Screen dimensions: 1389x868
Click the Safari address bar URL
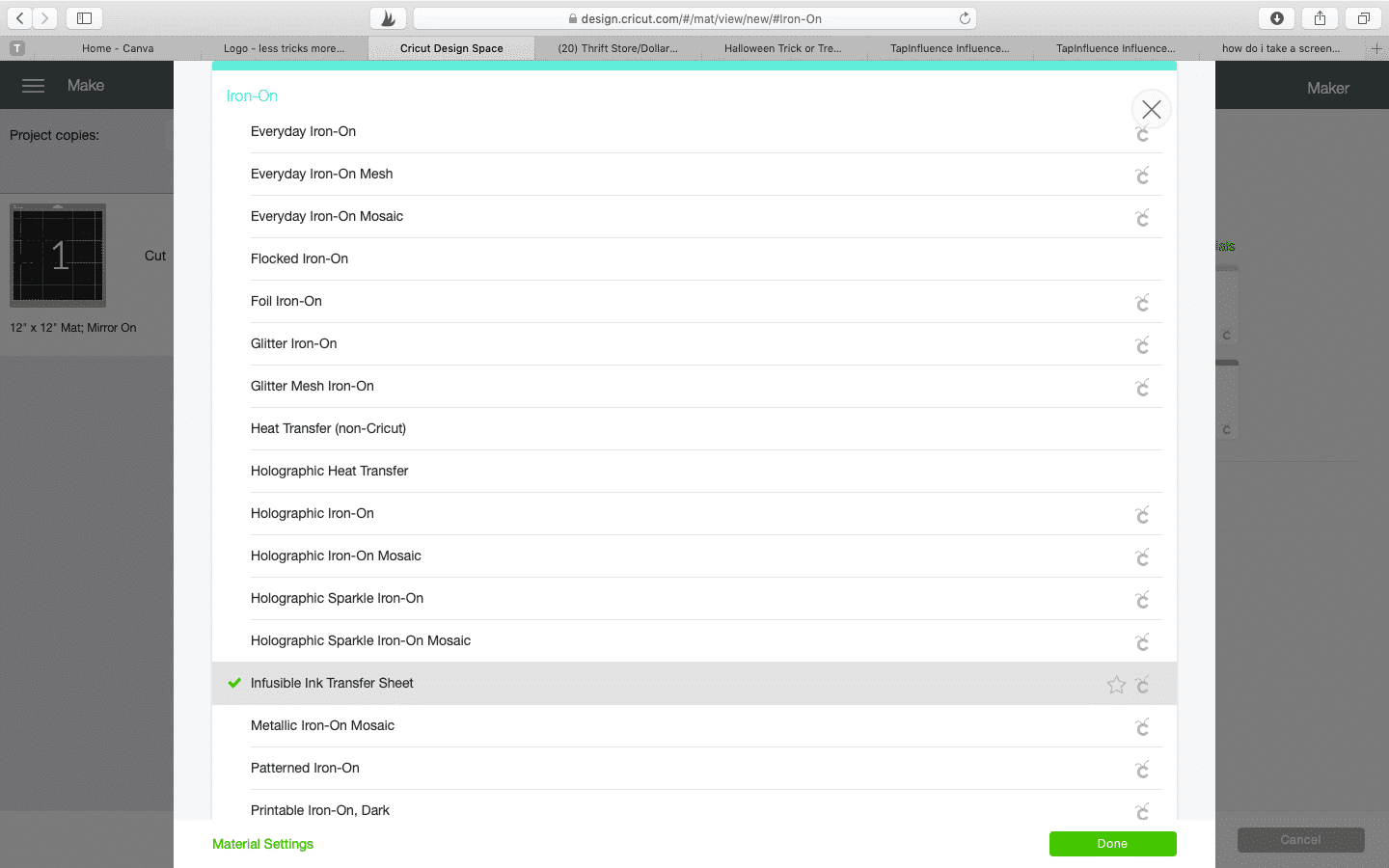pyautogui.click(x=694, y=18)
